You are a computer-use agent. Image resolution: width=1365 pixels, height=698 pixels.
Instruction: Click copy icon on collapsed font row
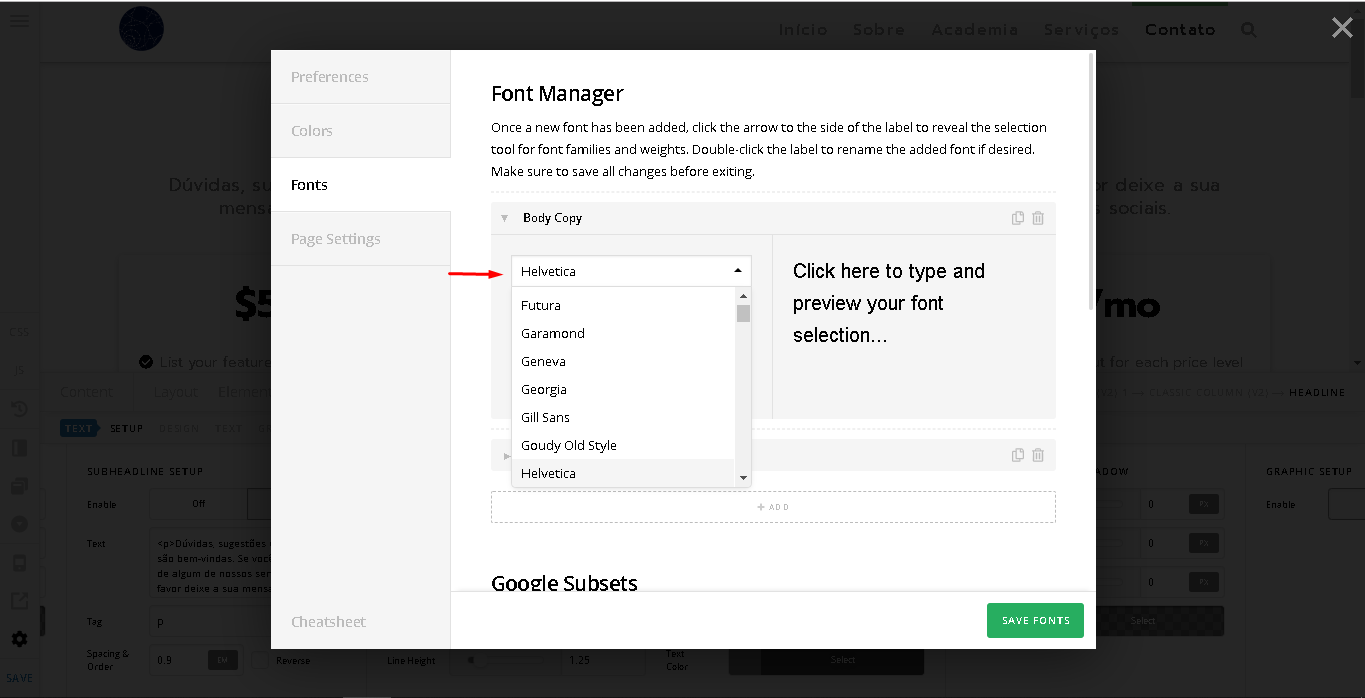coord(1018,455)
